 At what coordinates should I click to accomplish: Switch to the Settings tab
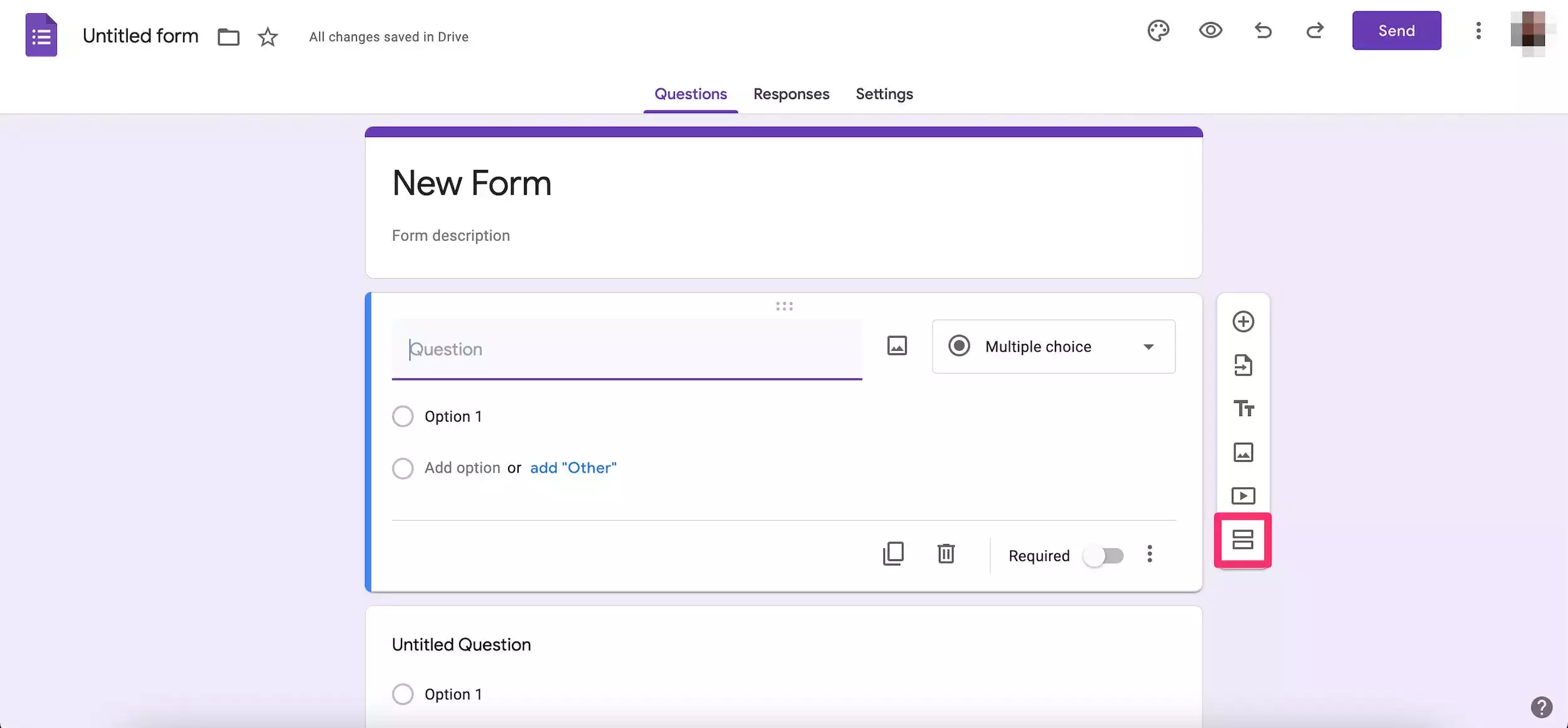(x=884, y=94)
